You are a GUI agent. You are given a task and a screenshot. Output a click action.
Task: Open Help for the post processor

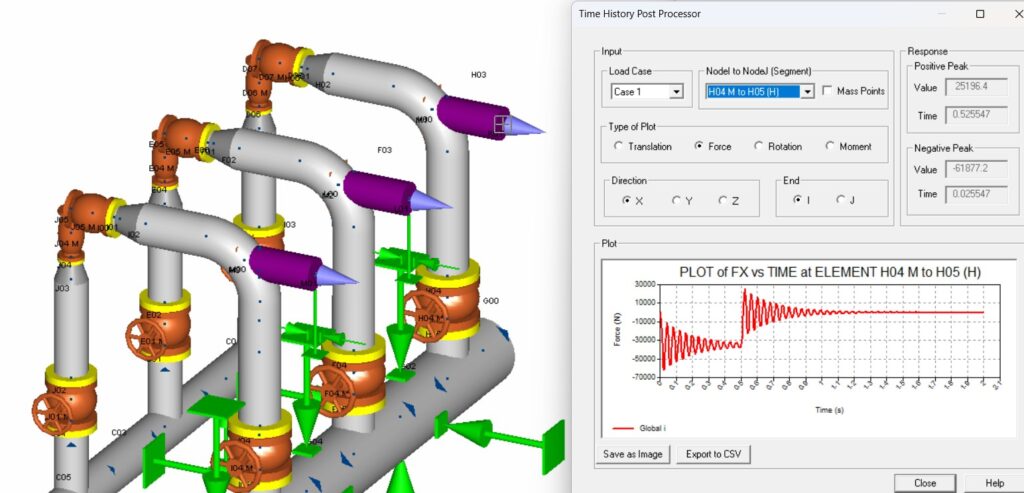tap(994, 483)
